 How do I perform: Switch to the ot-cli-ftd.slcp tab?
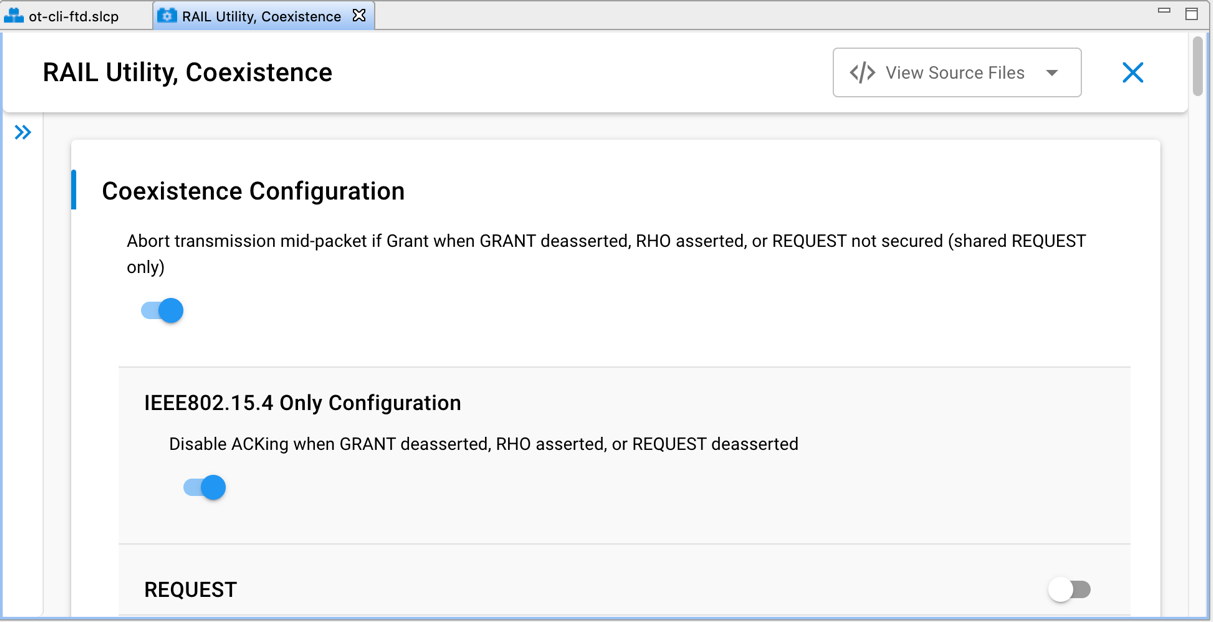pyautogui.click(x=73, y=16)
